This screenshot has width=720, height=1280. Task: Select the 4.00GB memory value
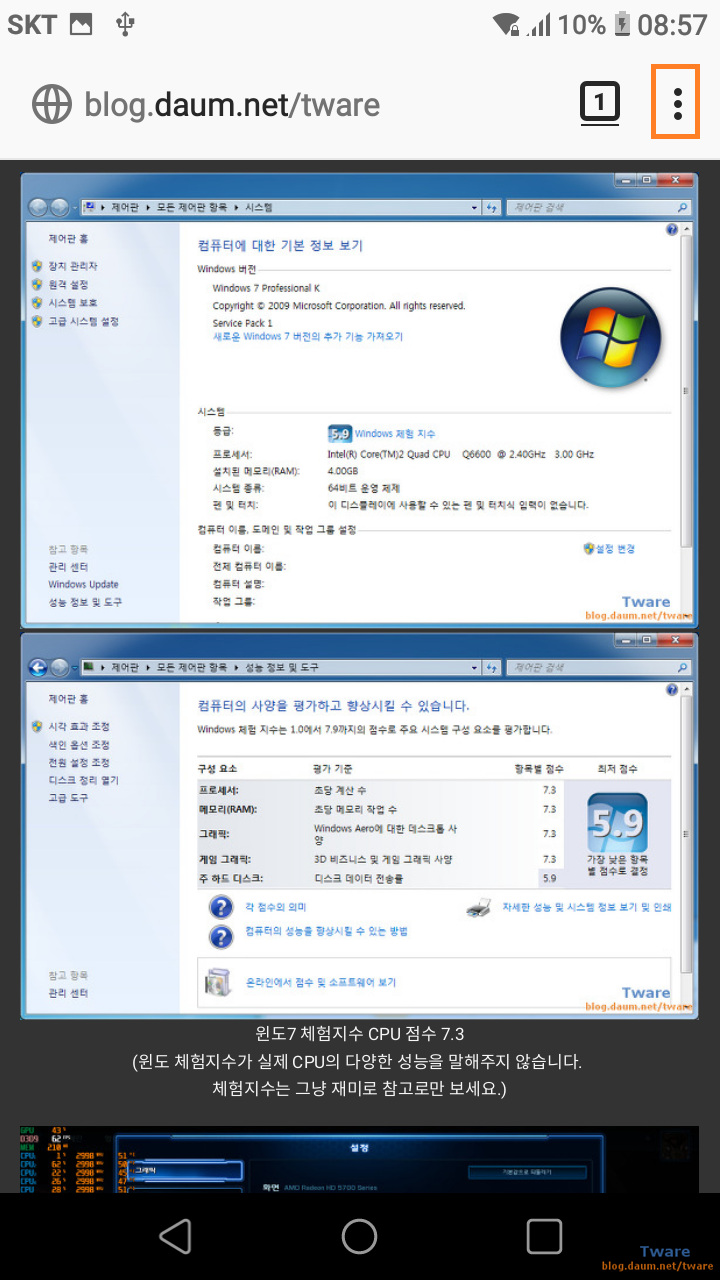coord(342,471)
